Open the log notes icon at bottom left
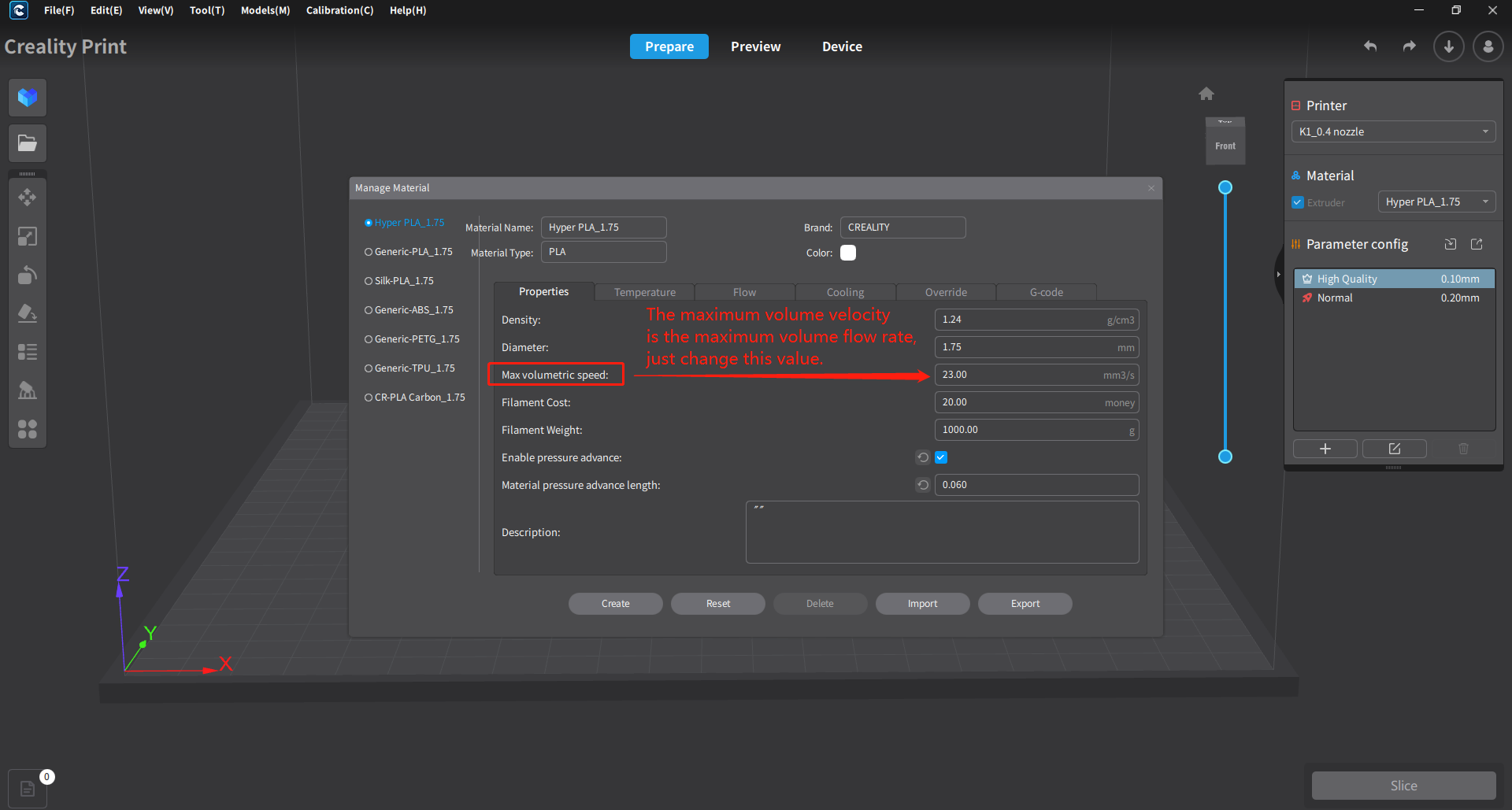 pyautogui.click(x=28, y=789)
